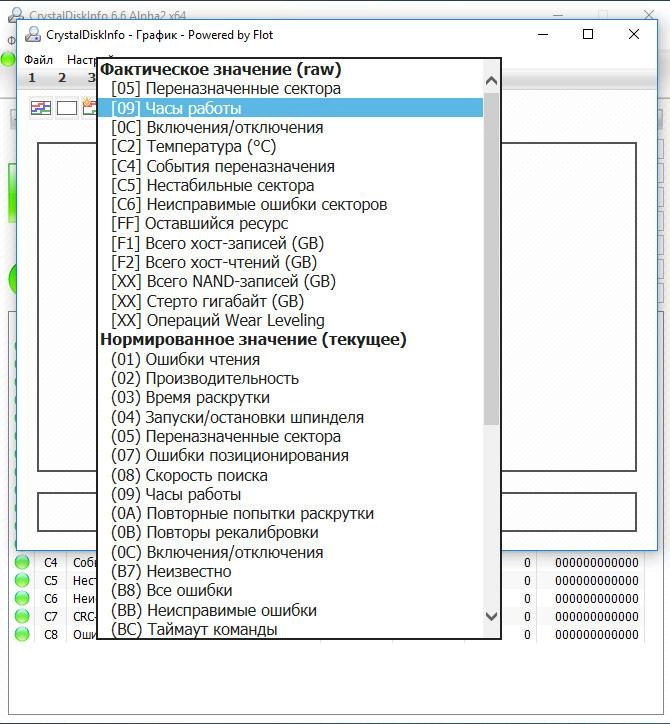Image resolution: width=670 pixels, height=724 pixels.
Task: Click the dropdown list scrollbar thumb
Action: tap(491, 259)
